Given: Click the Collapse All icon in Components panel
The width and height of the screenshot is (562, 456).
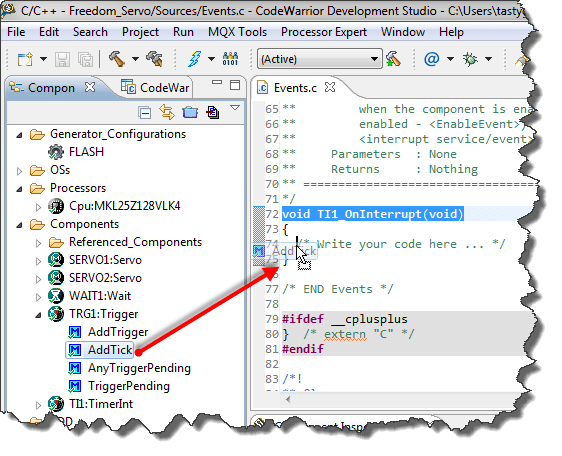Looking at the screenshot, I should [x=145, y=113].
